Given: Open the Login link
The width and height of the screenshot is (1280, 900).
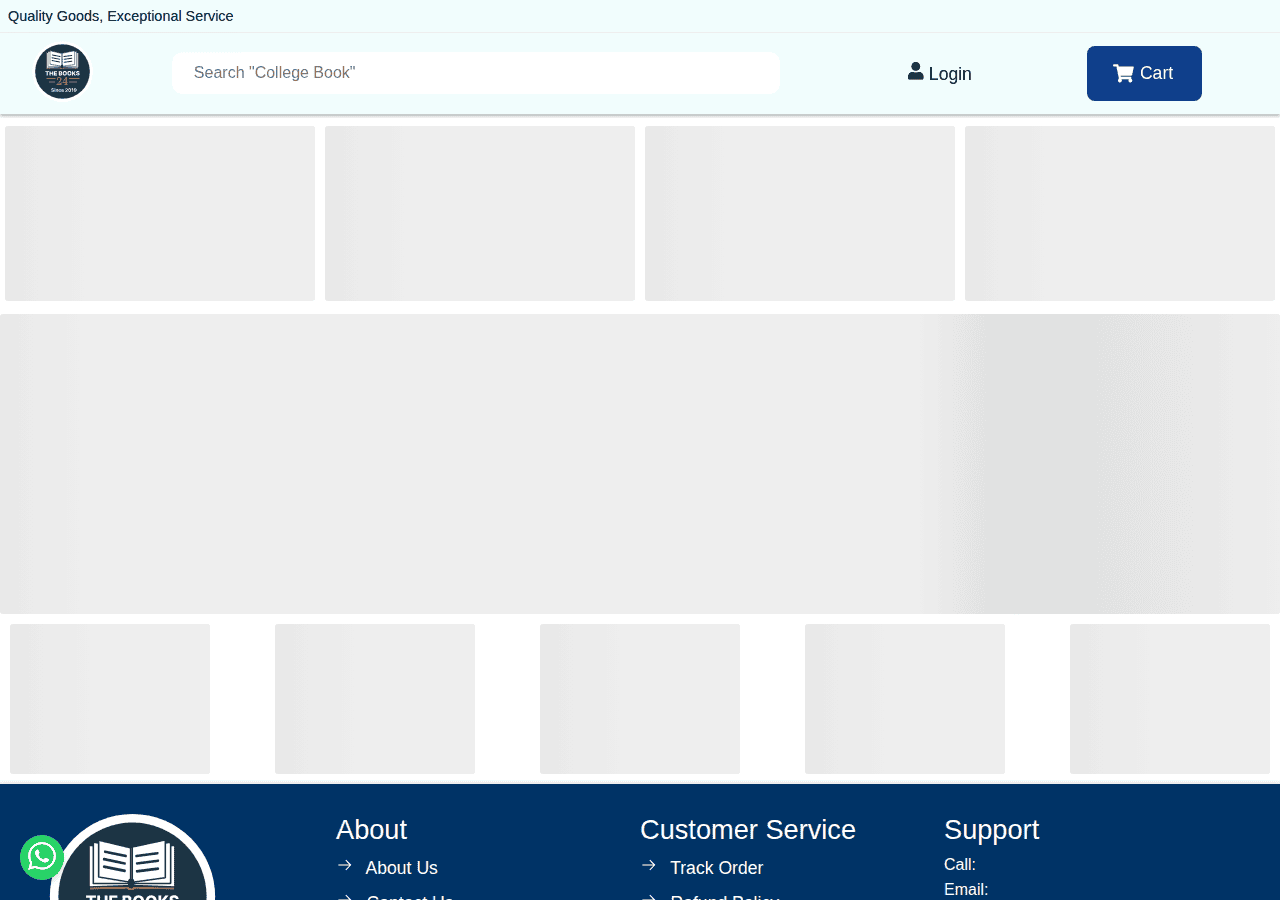Looking at the screenshot, I should 940,73.
